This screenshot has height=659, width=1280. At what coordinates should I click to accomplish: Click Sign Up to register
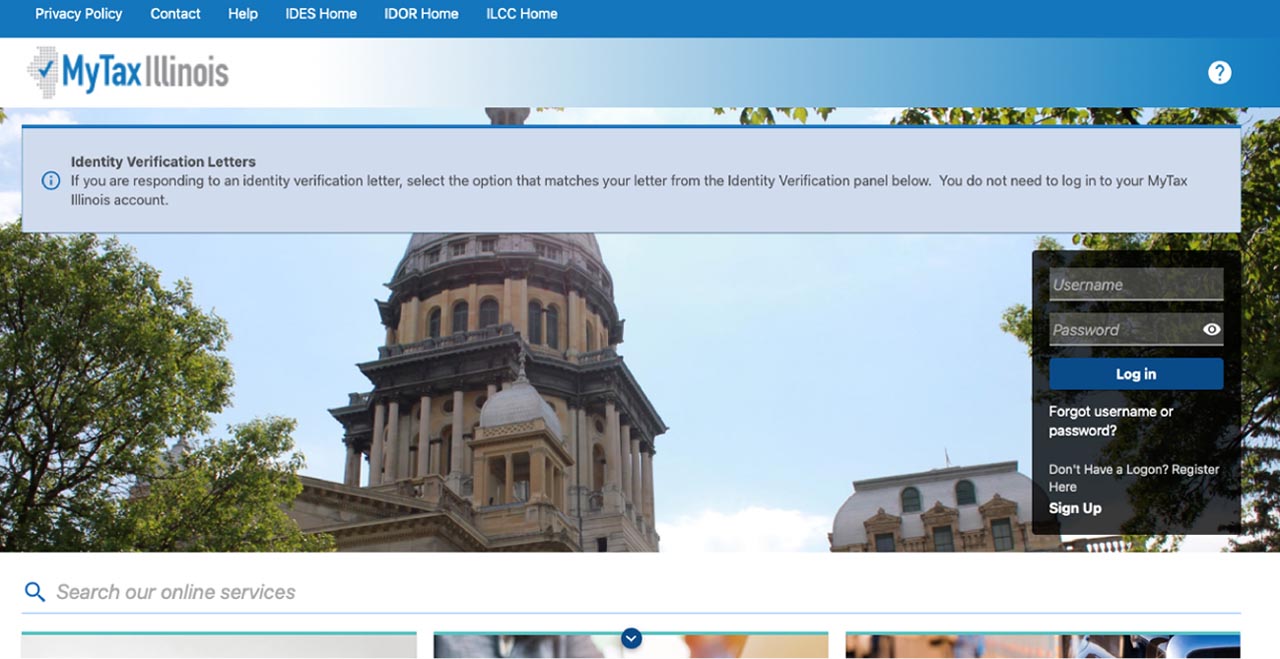click(1075, 508)
